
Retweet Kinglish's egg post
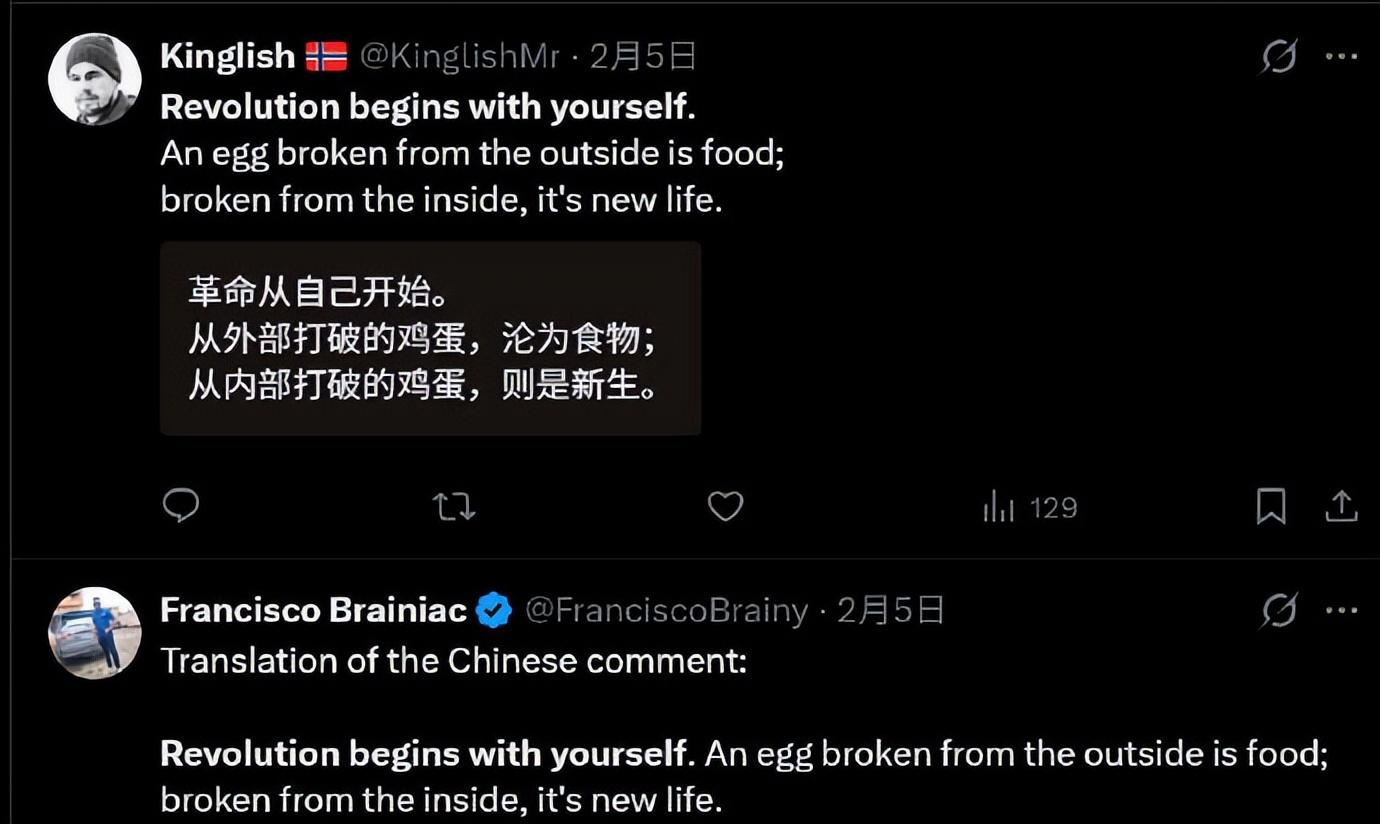[x=454, y=507]
